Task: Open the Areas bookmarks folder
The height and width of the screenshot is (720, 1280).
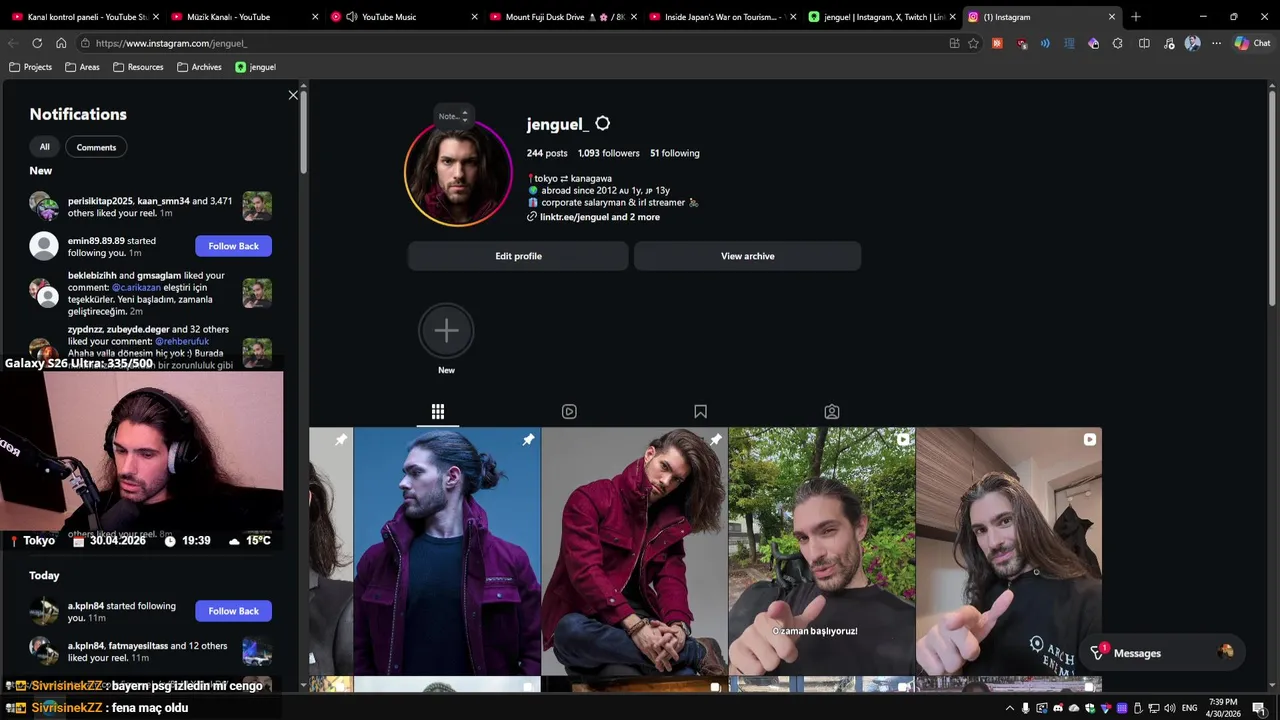Action: click(x=82, y=67)
